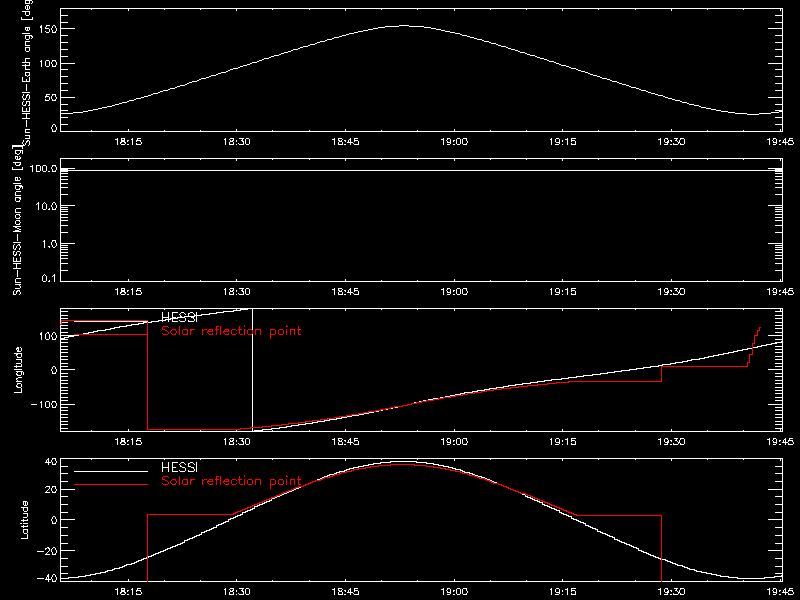Click the red legend line sample in Latitude plot
Image resolution: width=800 pixels, height=600 pixels.
tap(111, 484)
